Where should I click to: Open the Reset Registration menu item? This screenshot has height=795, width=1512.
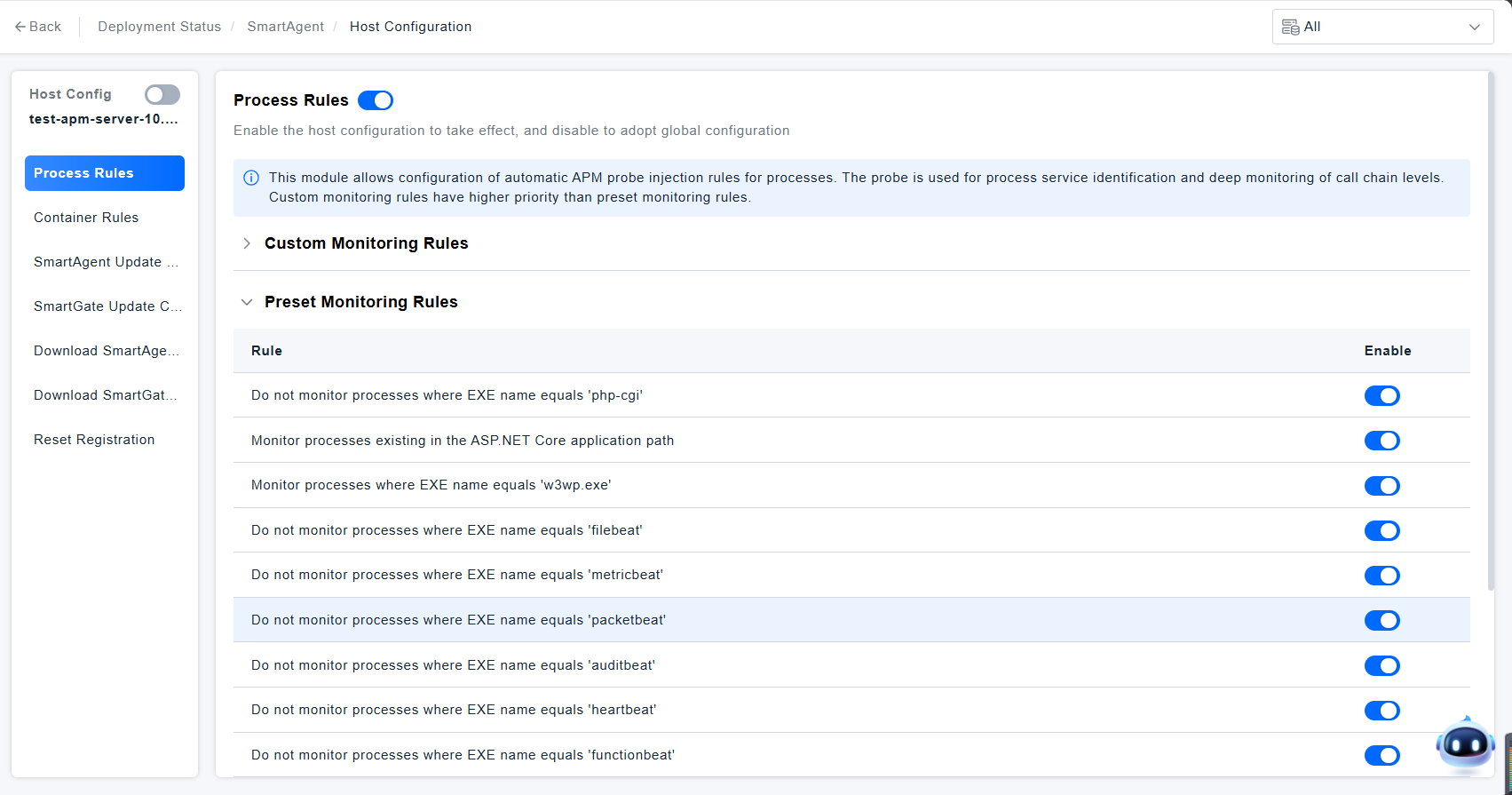pyautogui.click(x=94, y=440)
